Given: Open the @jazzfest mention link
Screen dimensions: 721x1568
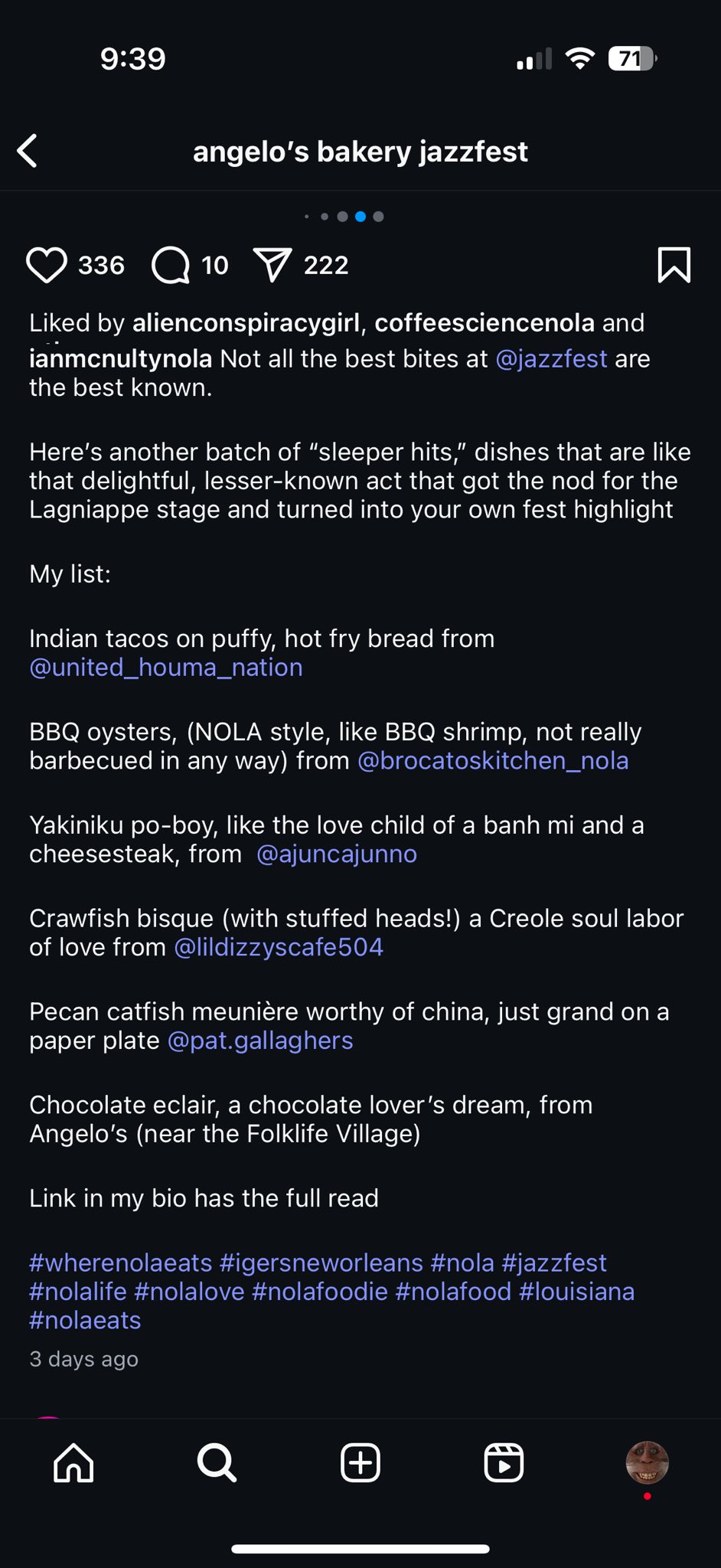Looking at the screenshot, I should pyautogui.click(x=551, y=358).
